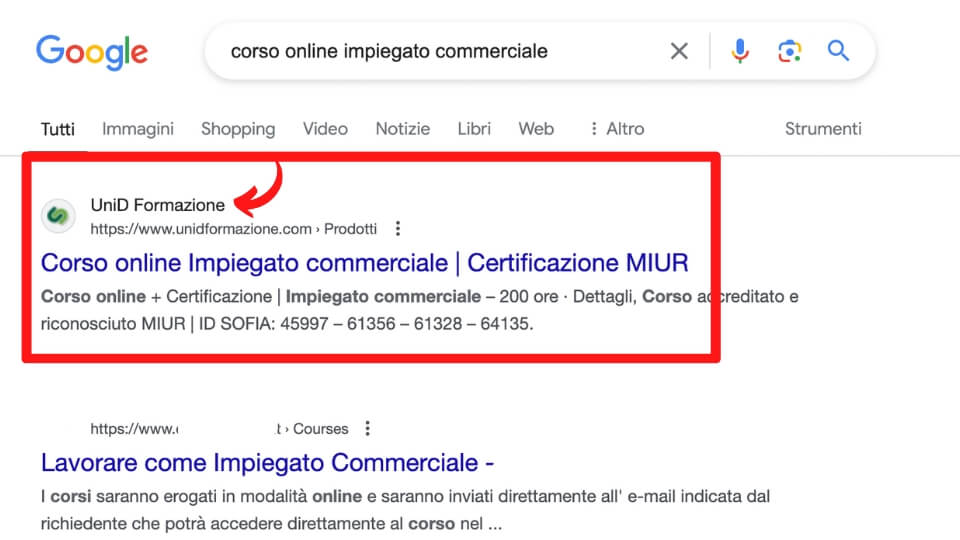
Task: Open Google Lens image search icon
Action: [x=790, y=51]
